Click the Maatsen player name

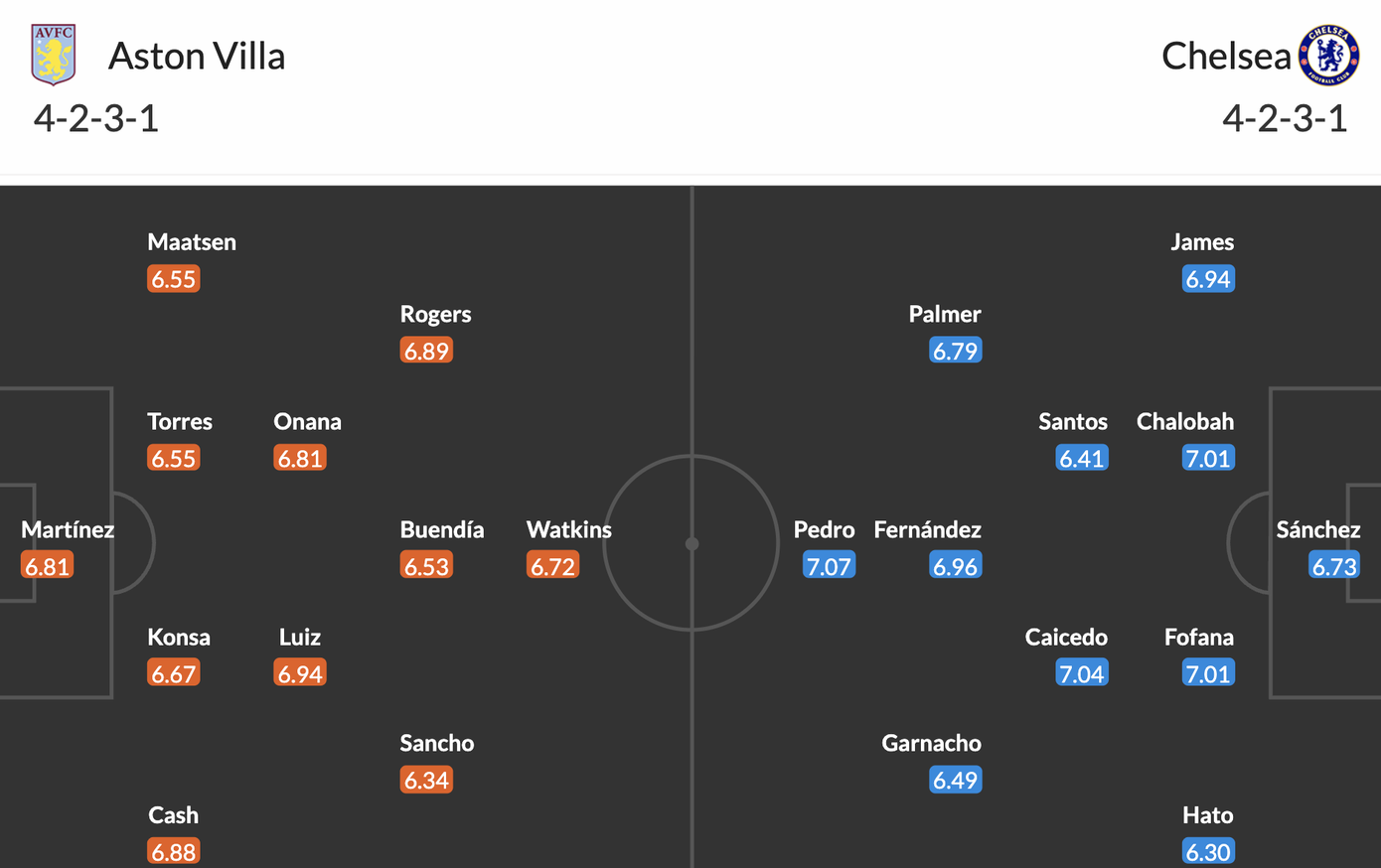click(x=192, y=242)
